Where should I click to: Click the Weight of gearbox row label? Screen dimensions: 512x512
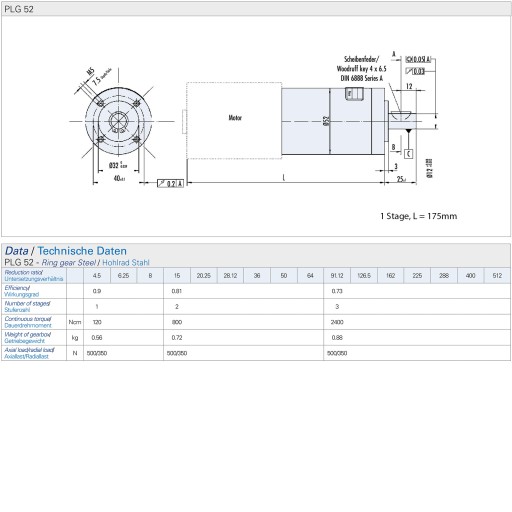28,337
